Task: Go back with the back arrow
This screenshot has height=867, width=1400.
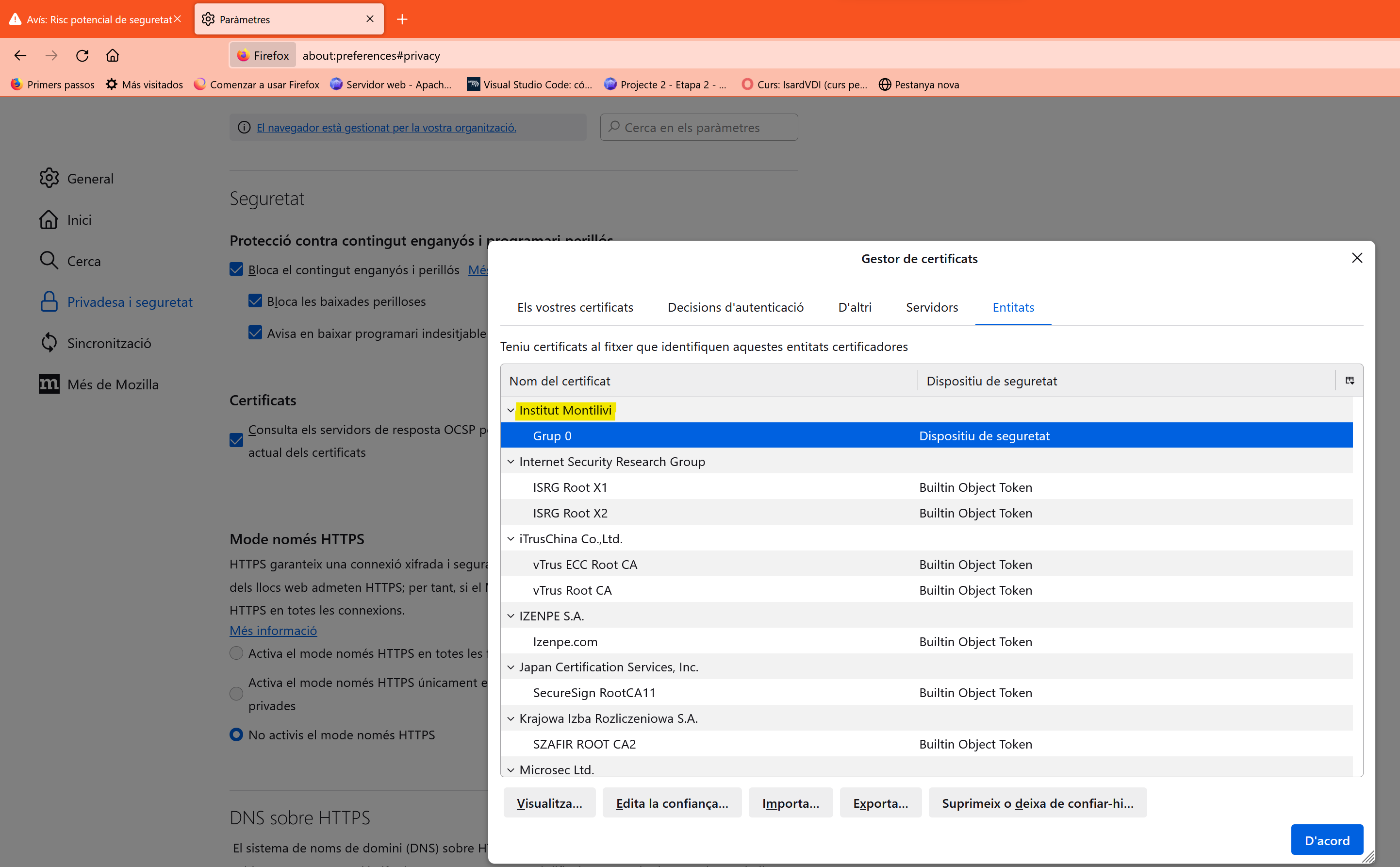Action: (21, 56)
